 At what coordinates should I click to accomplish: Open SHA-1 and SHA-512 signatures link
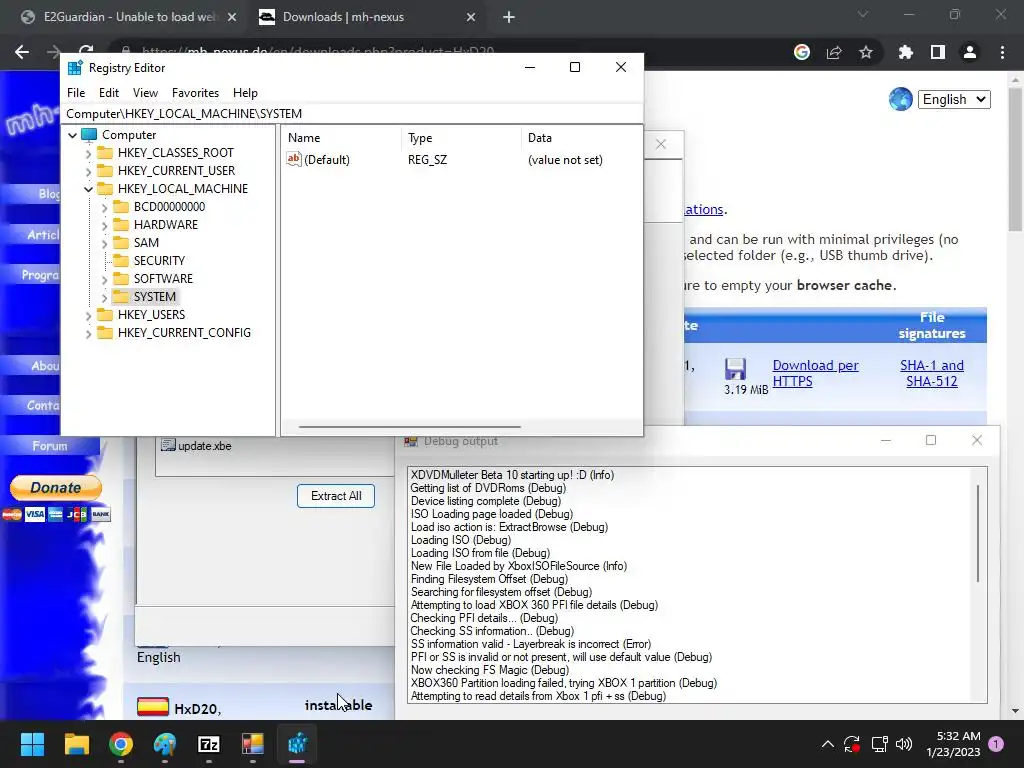click(x=931, y=374)
